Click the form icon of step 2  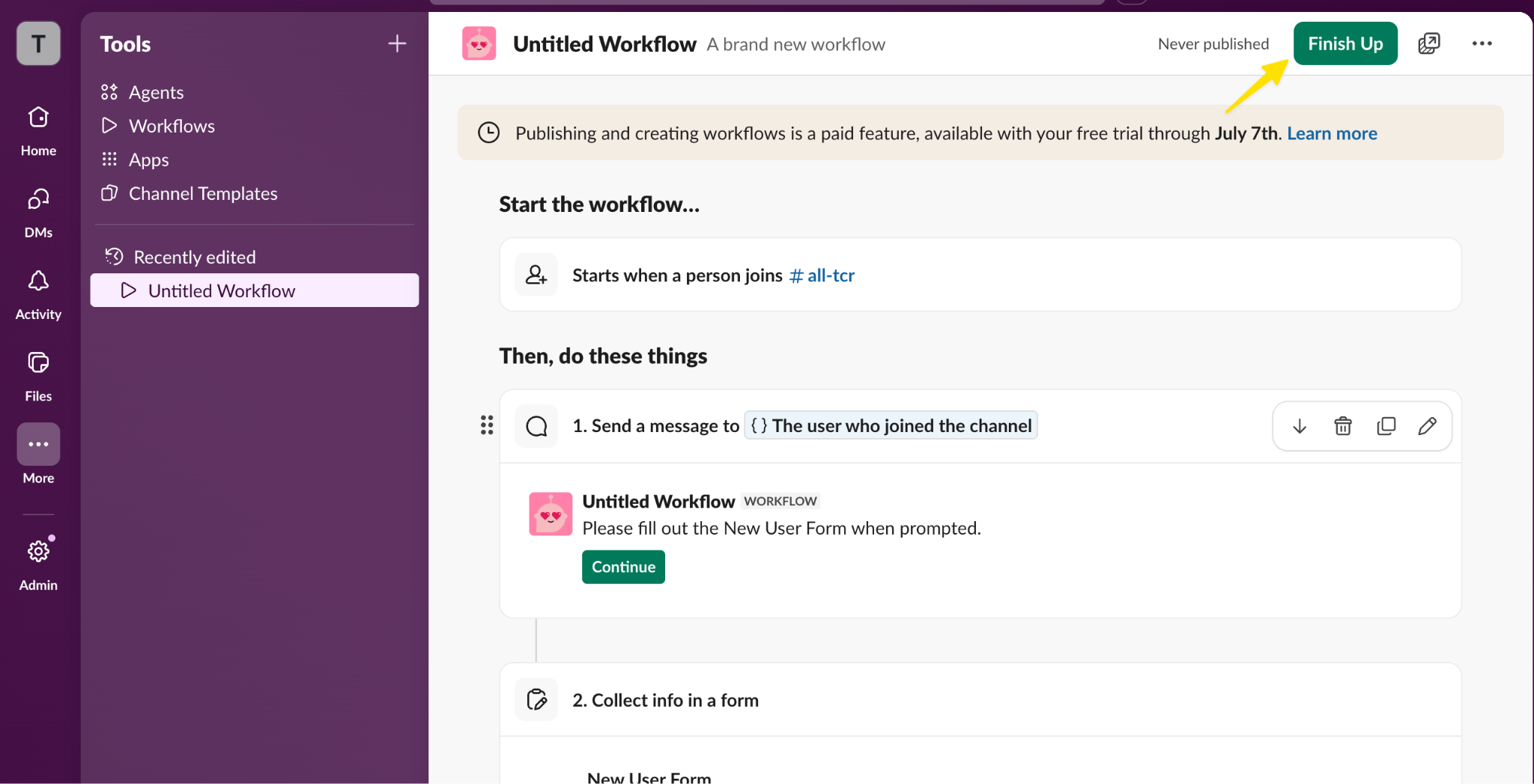[536, 699]
